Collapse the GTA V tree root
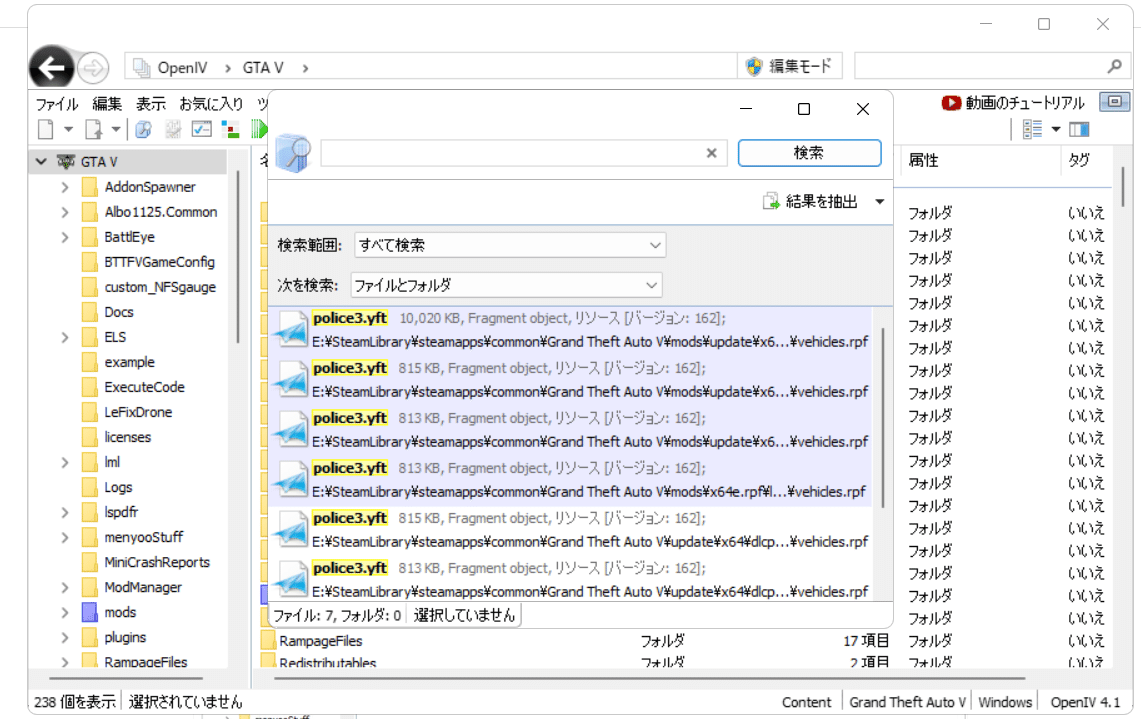The width and height of the screenshot is (1141, 719). [41, 162]
